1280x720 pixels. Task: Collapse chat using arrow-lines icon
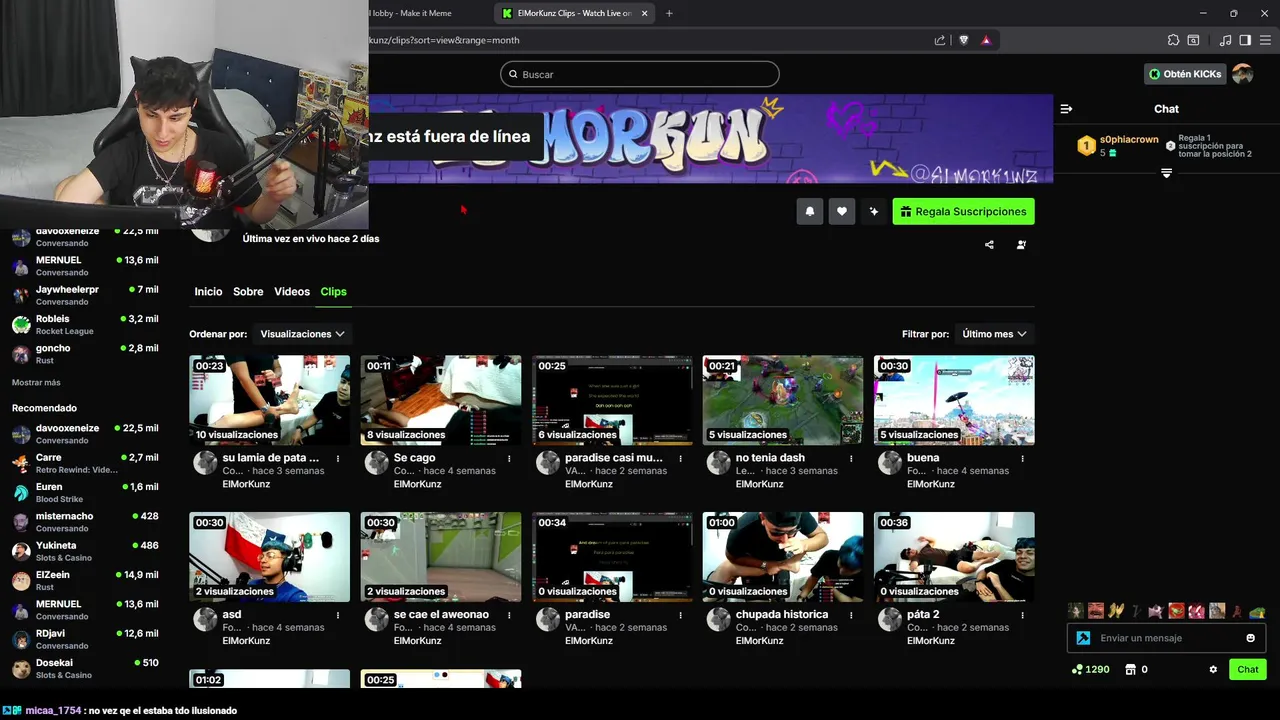point(1066,109)
